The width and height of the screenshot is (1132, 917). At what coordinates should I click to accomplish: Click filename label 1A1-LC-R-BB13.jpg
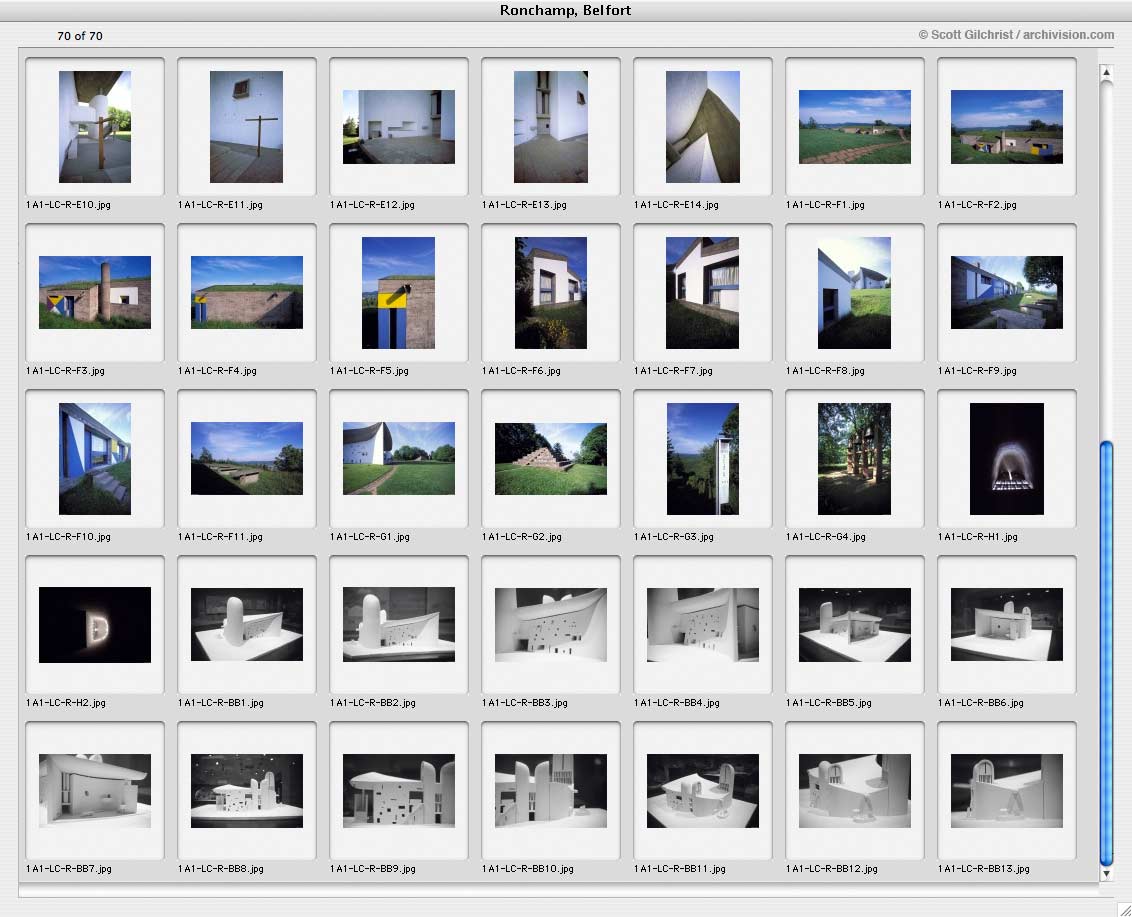(983, 869)
